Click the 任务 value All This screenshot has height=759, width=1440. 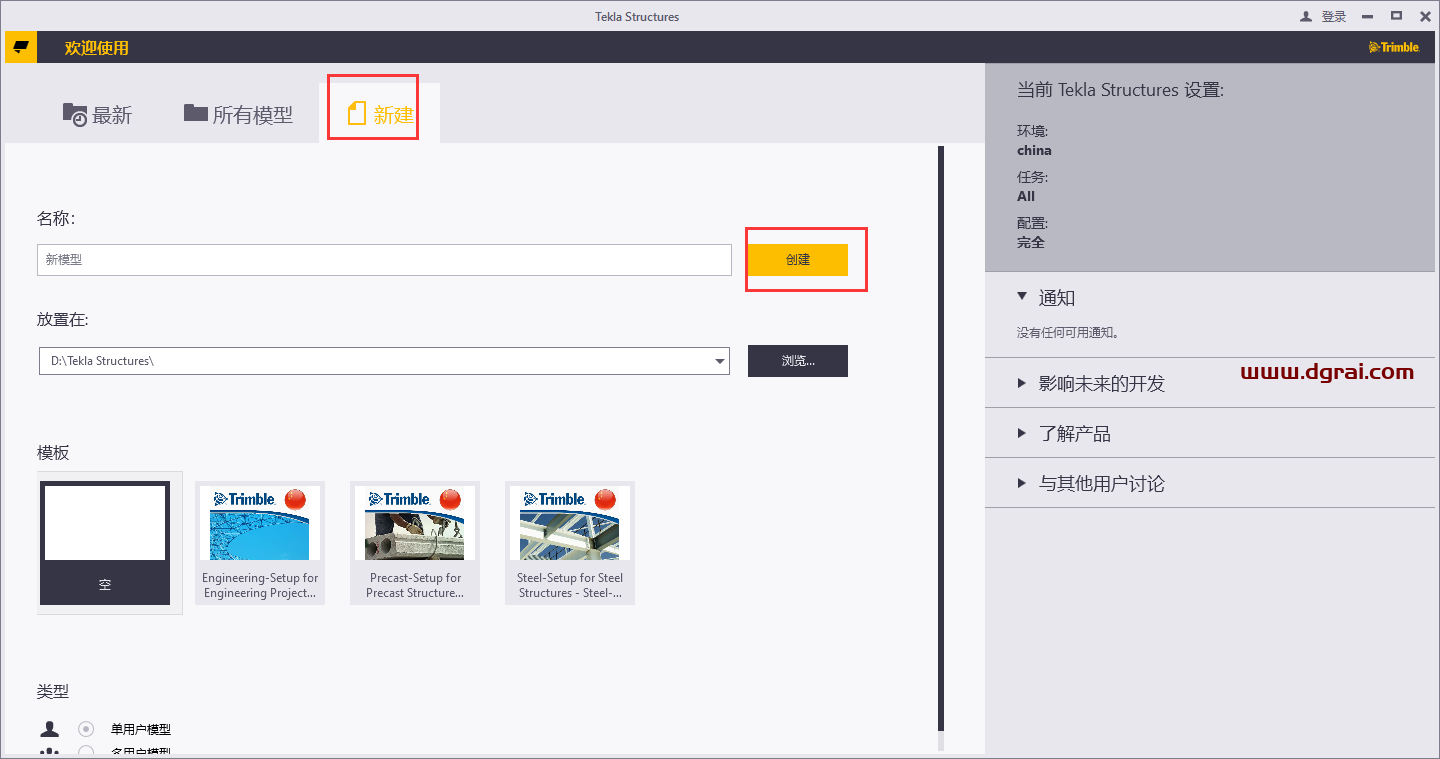[x=1026, y=197]
